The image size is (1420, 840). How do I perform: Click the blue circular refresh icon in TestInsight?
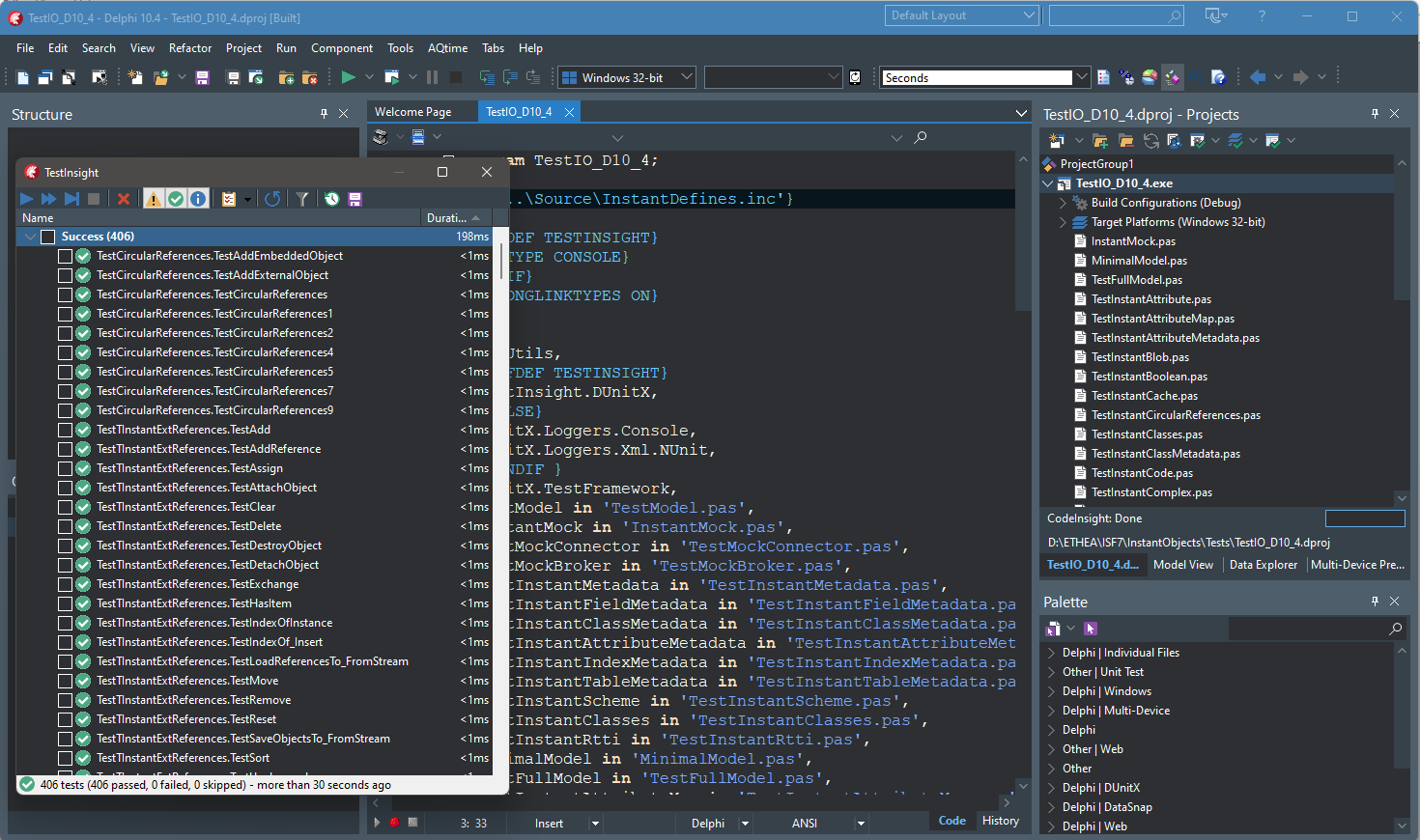(272, 199)
